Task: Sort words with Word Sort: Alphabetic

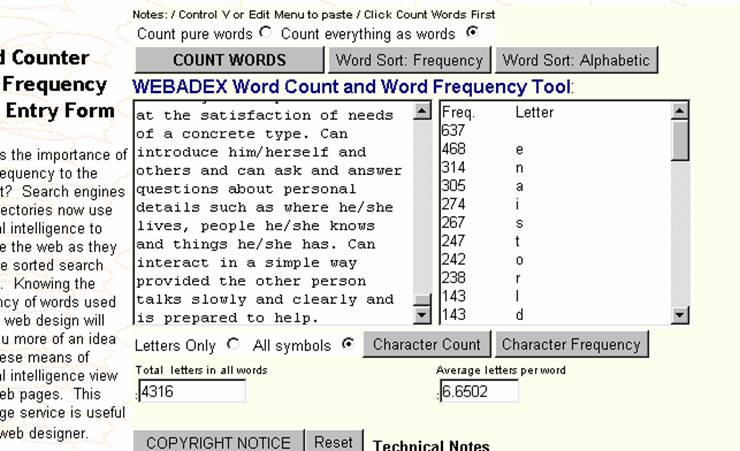Action: (x=576, y=60)
